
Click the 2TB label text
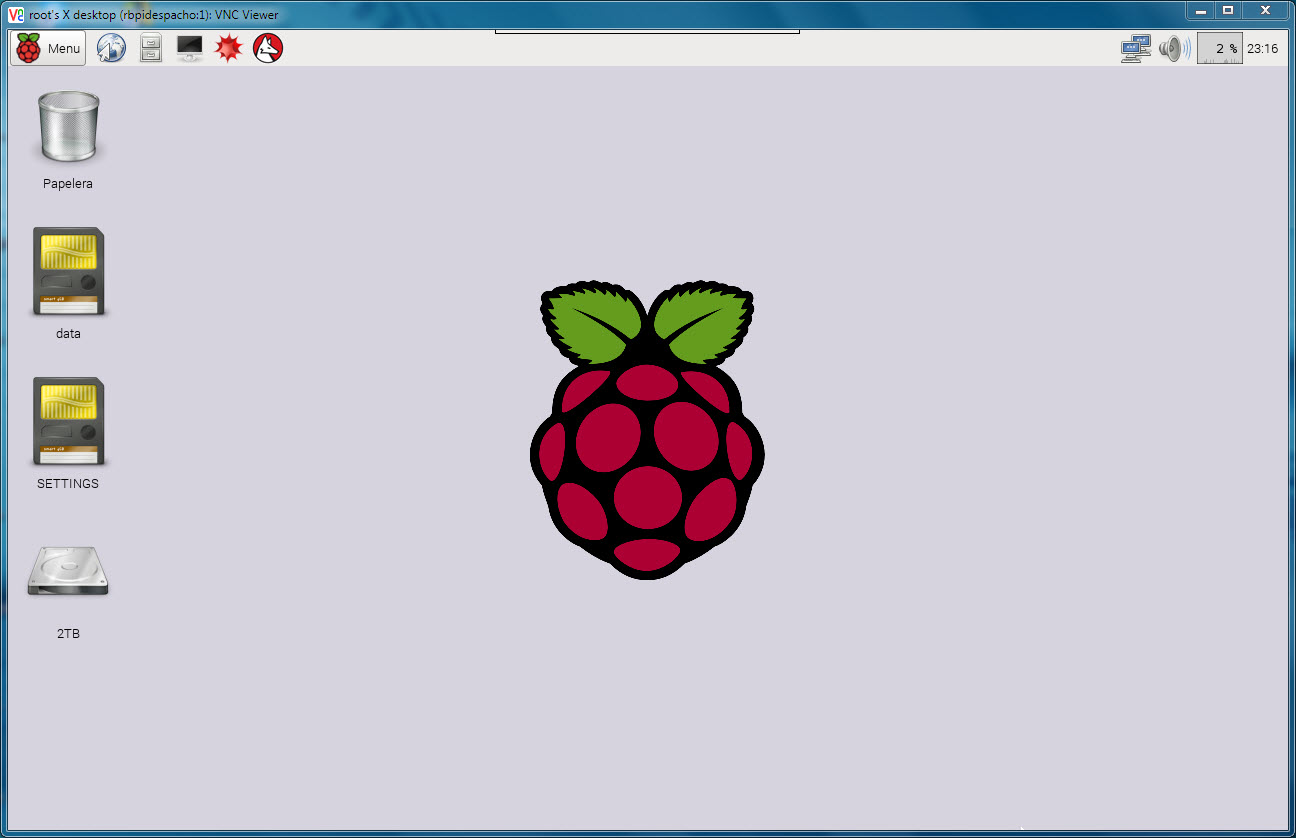coord(68,634)
